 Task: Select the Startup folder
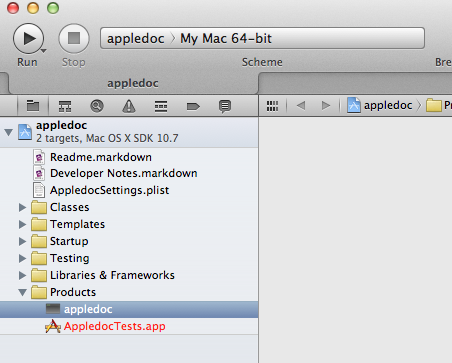(x=69, y=241)
